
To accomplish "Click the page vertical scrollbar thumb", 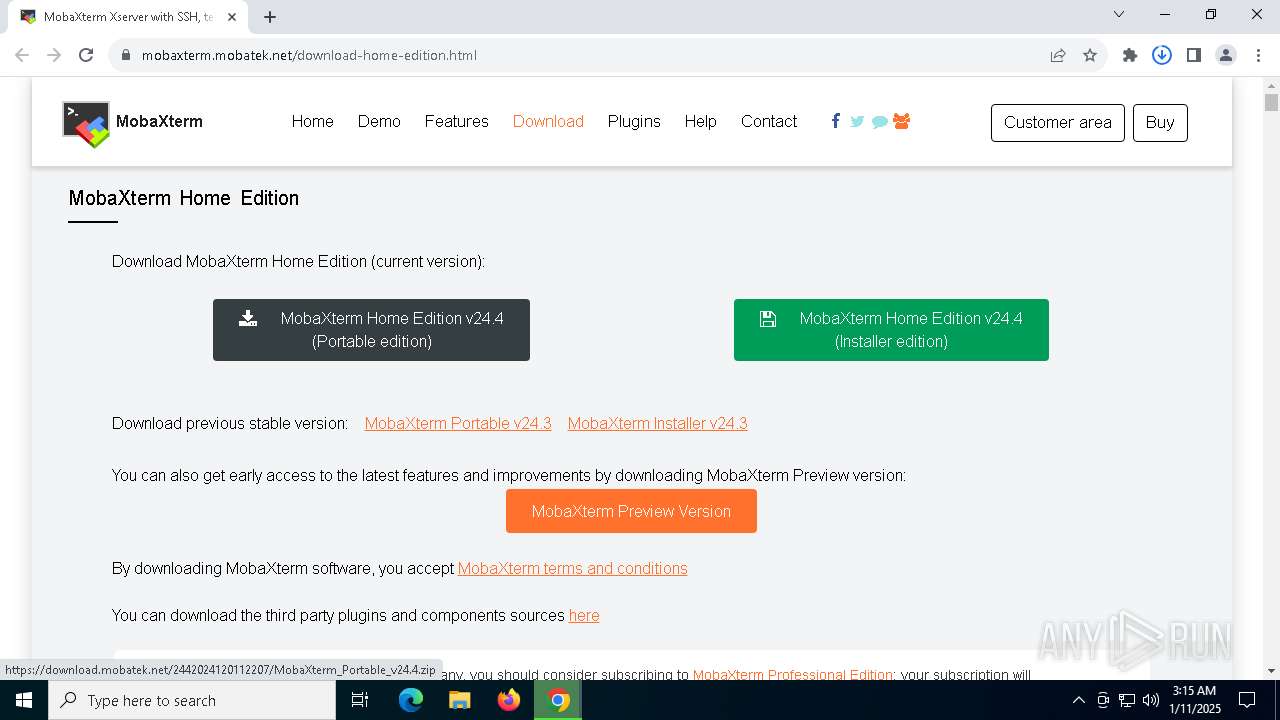I will pyautogui.click(x=1271, y=102).
